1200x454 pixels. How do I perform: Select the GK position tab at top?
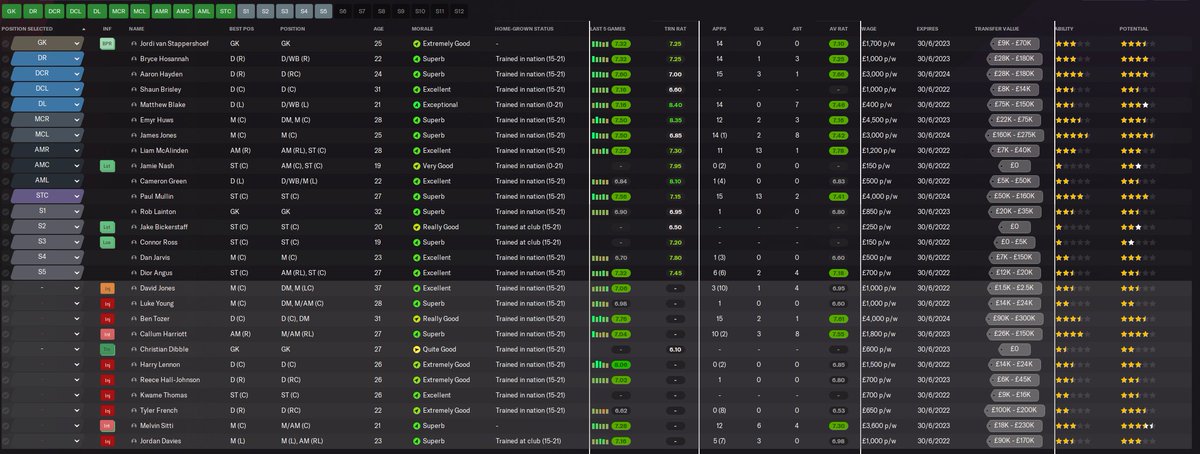10,10
